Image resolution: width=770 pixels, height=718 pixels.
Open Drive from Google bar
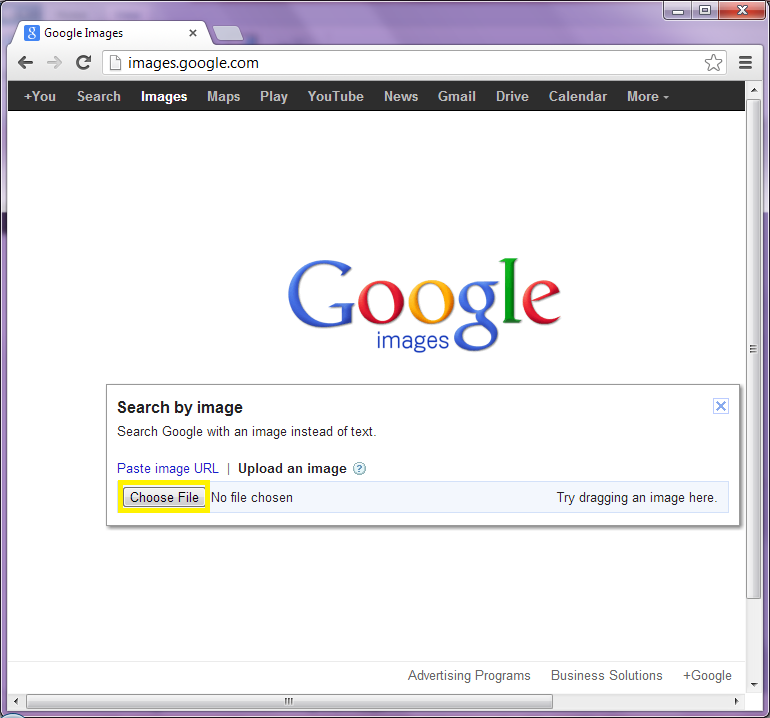point(512,96)
